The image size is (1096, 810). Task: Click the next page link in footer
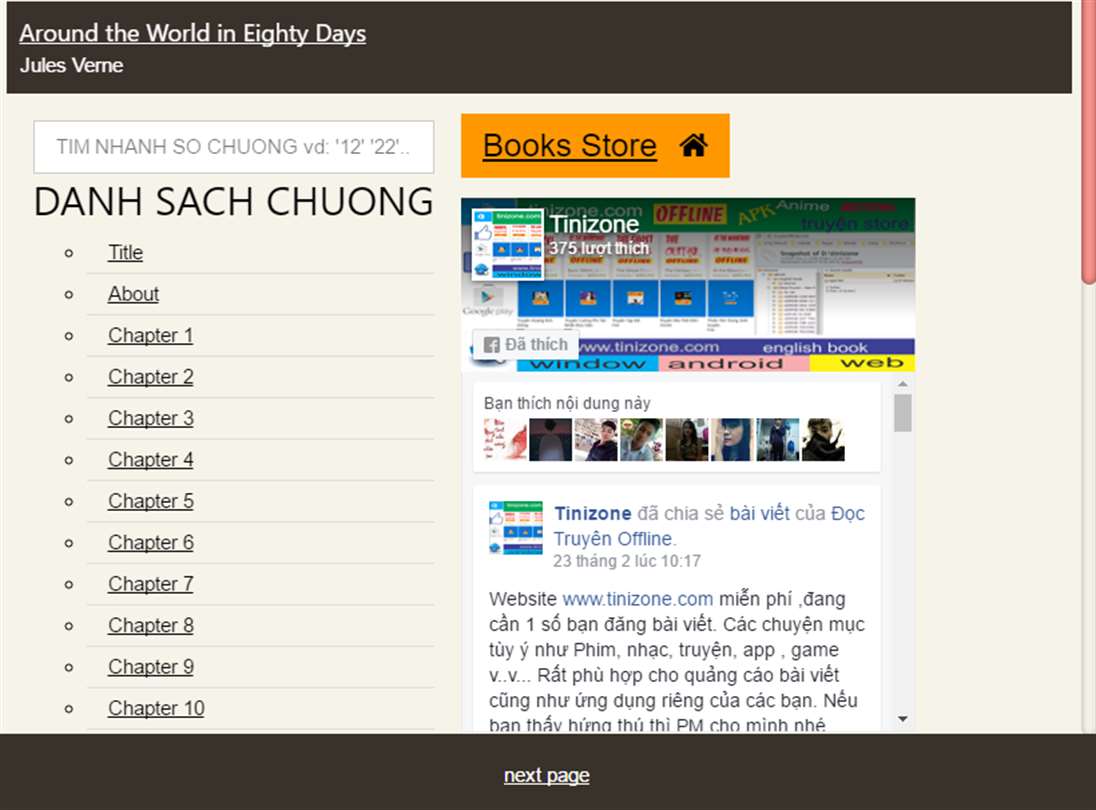point(547,776)
